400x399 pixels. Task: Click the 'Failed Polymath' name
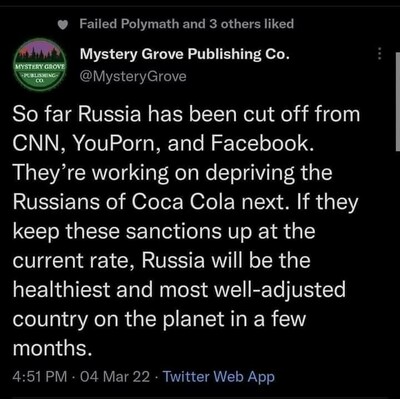[130, 24]
